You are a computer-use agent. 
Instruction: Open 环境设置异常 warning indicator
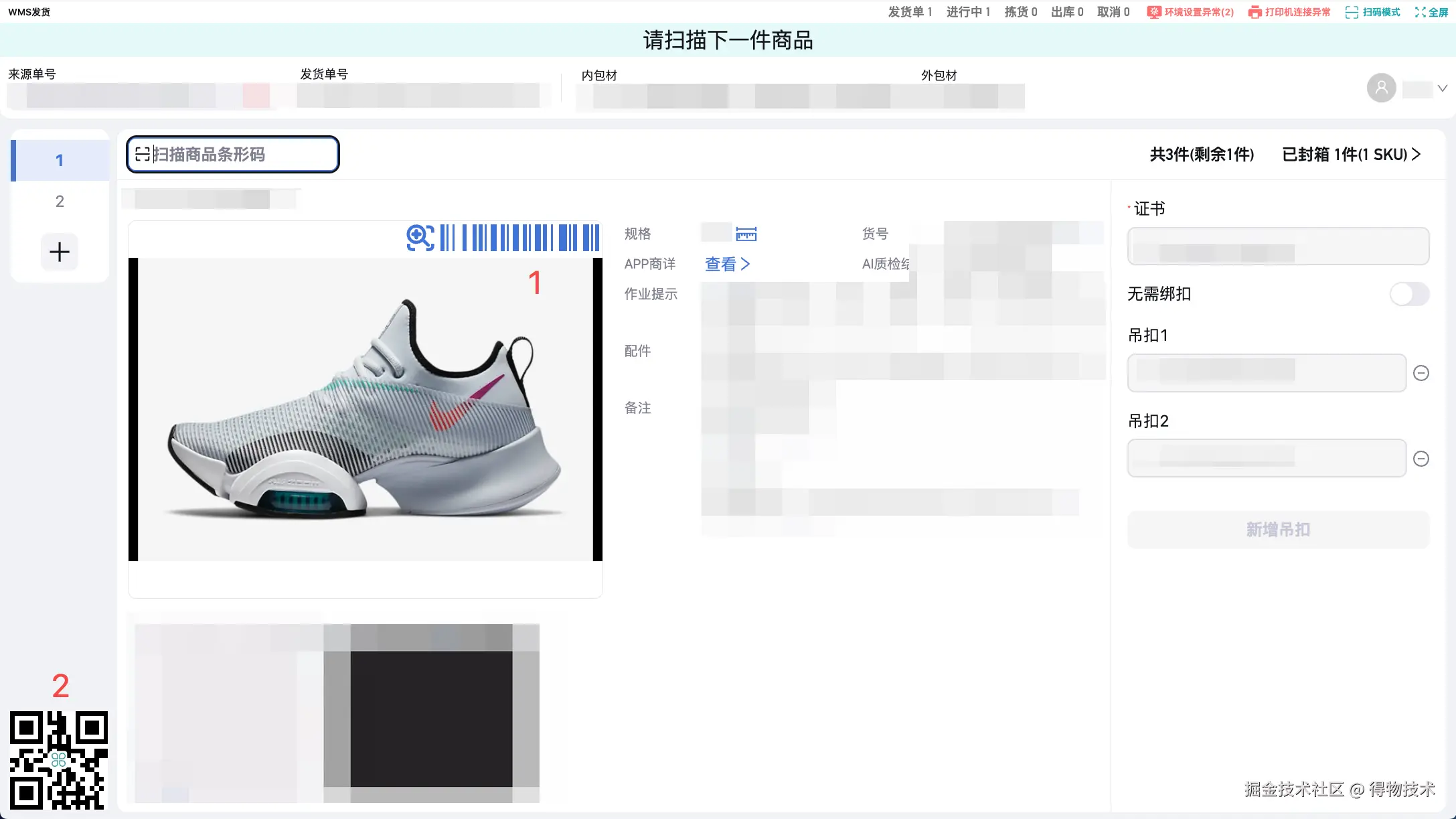(x=1190, y=12)
